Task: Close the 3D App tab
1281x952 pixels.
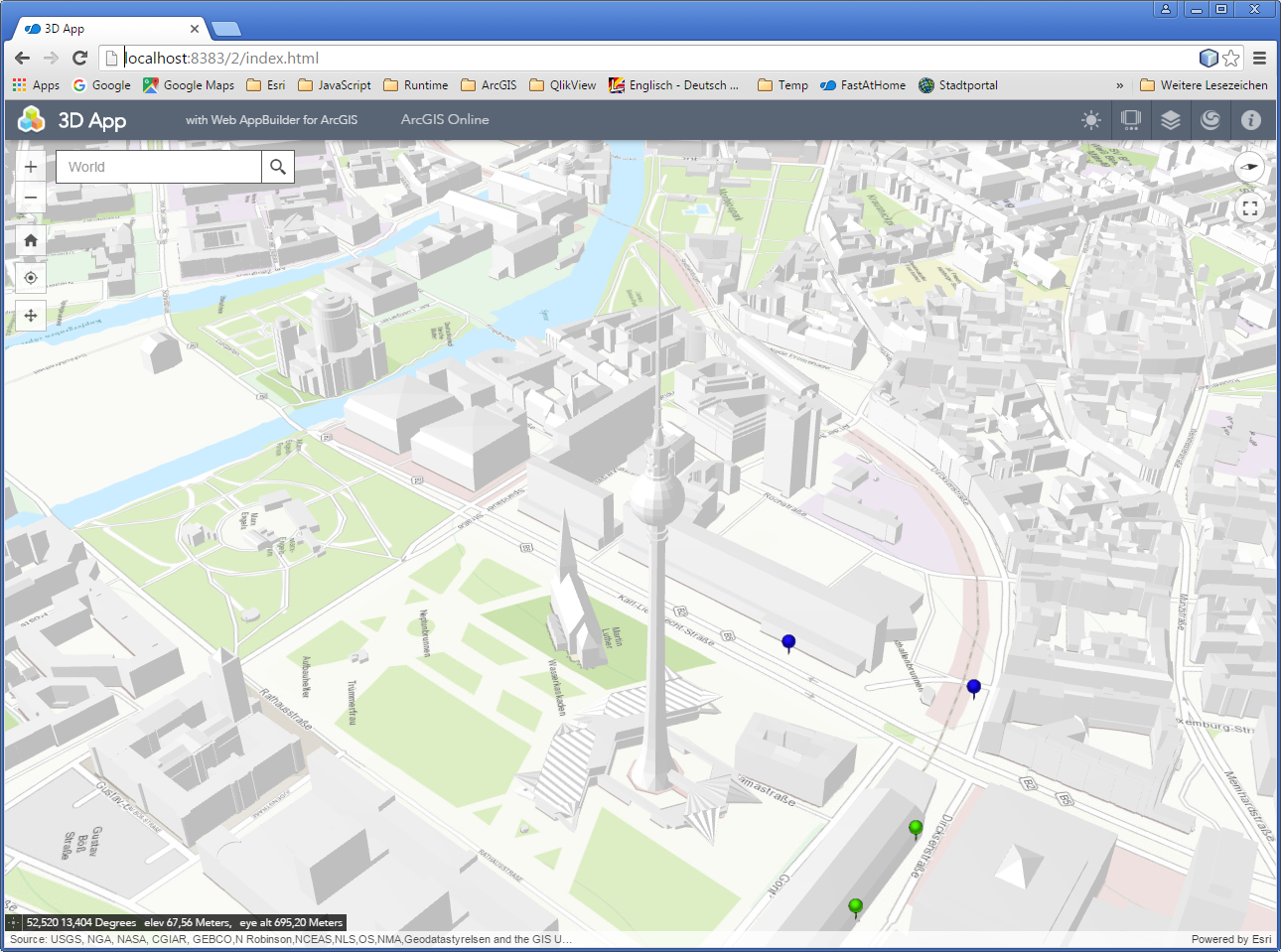Action: 195,29
